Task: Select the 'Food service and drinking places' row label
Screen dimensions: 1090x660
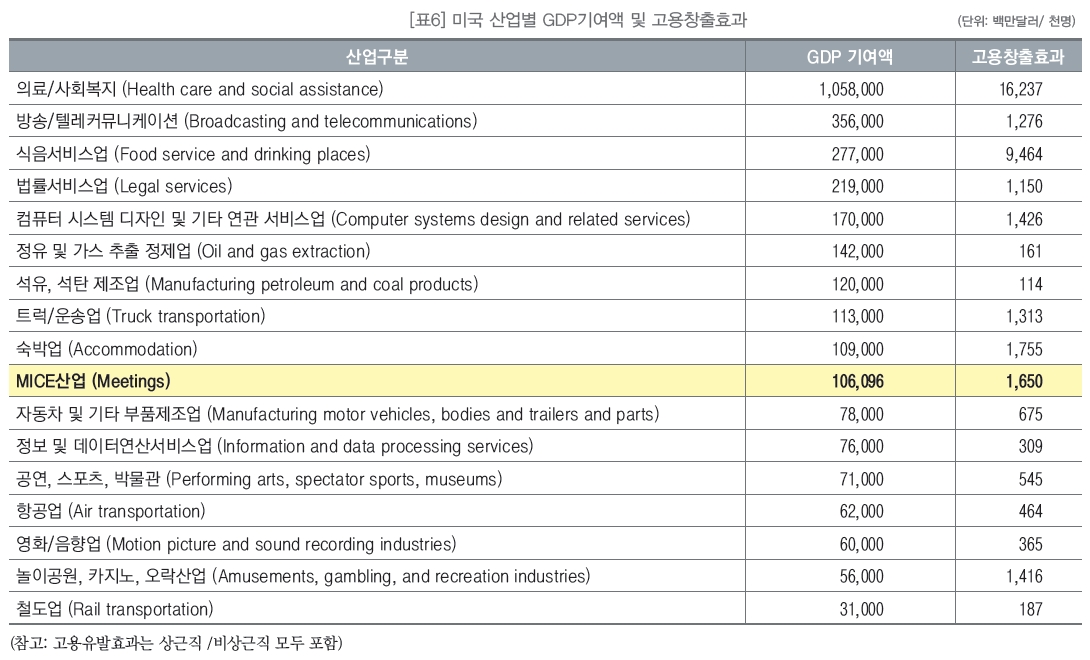Action: click(x=193, y=154)
